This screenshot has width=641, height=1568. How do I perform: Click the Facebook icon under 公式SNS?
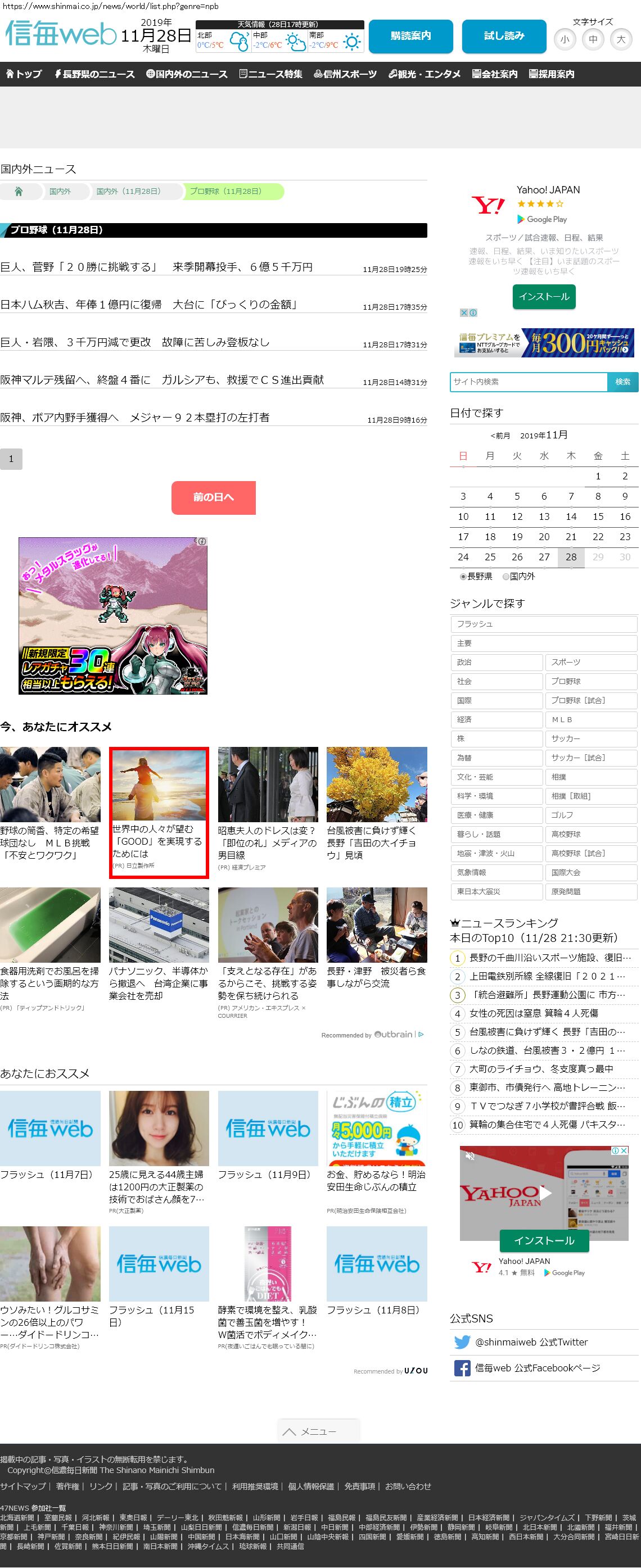coord(462,1368)
